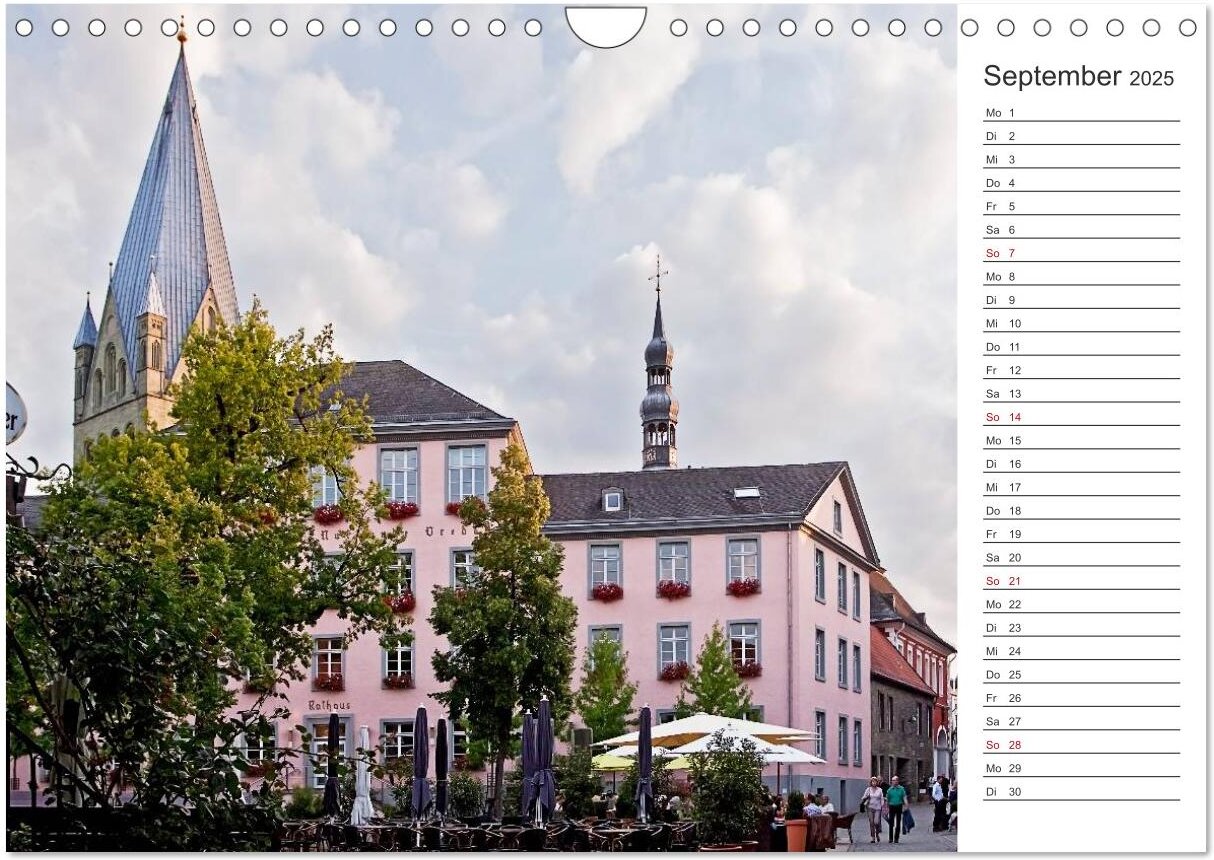Select the 'Mo 22' day line
The height and width of the screenshot is (860, 1214).
click(x=1081, y=604)
